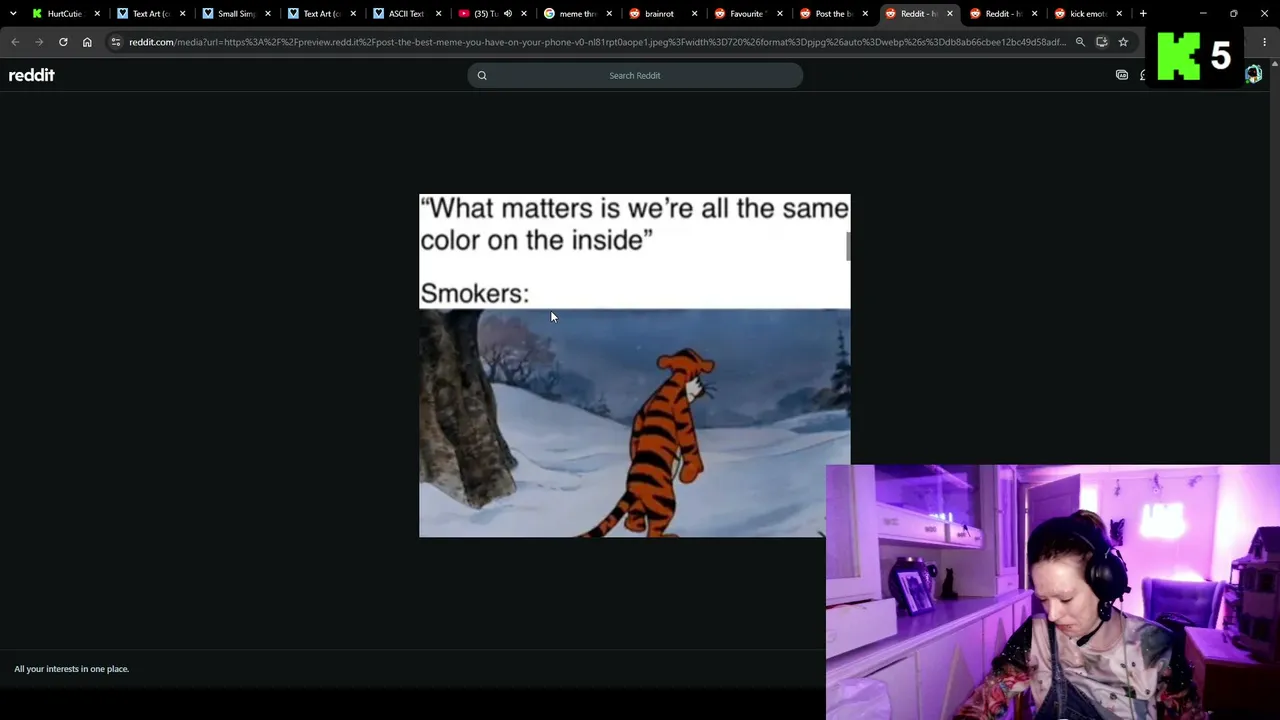The image size is (1280, 720).
Task: Go to Reddit home via the logo
Action: coord(32,75)
